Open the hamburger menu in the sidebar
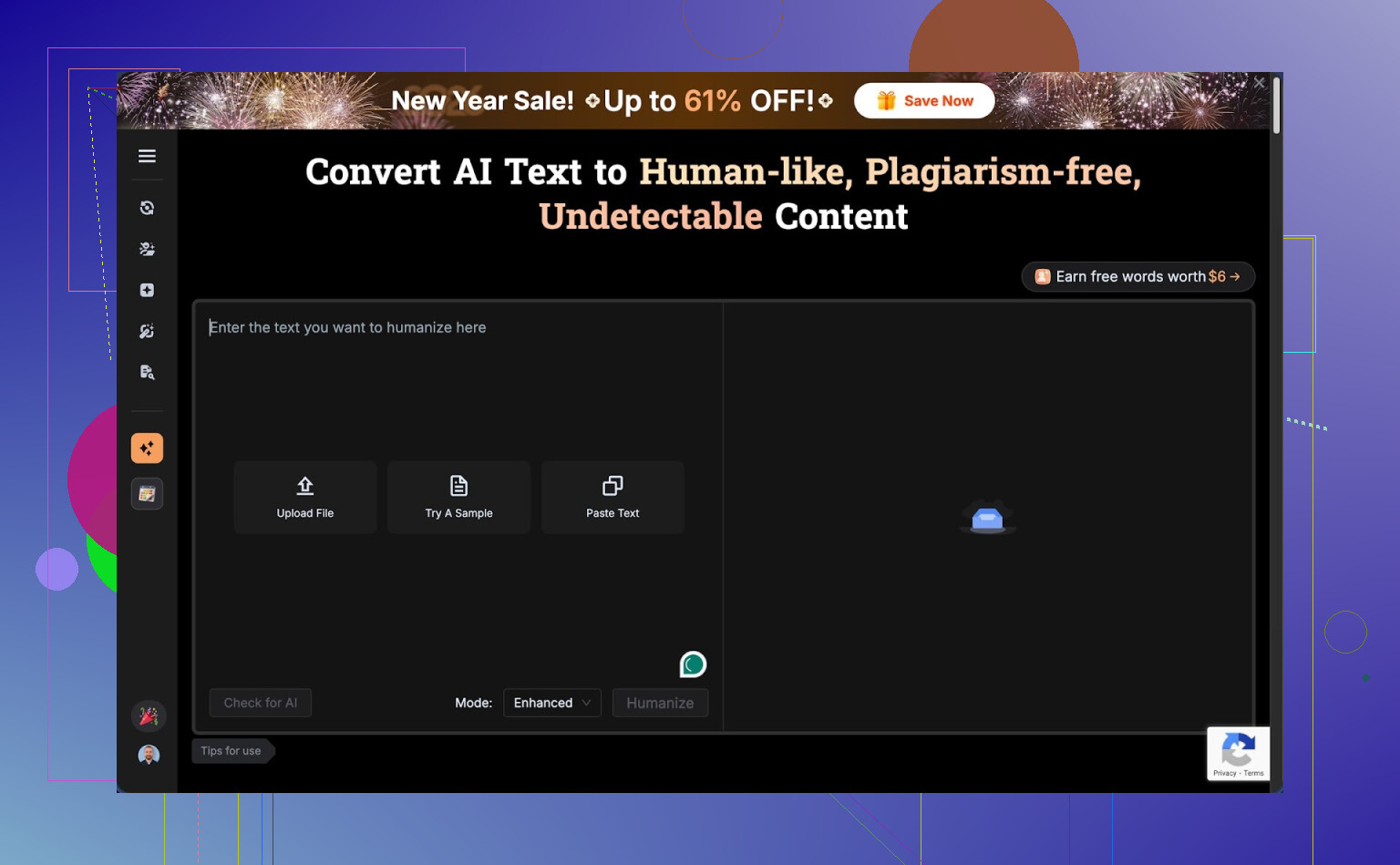Viewport: 1400px width, 865px height. pyautogui.click(x=147, y=156)
